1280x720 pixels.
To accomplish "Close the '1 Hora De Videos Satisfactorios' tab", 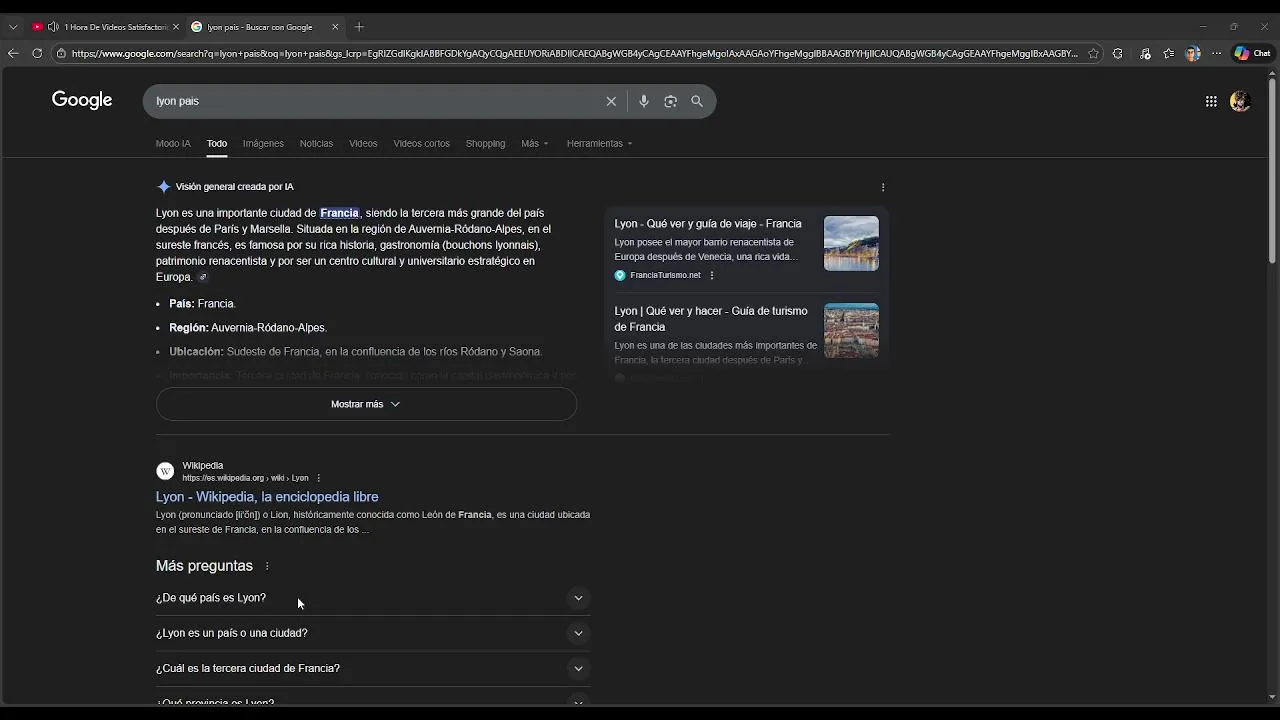I will [176, 27].
